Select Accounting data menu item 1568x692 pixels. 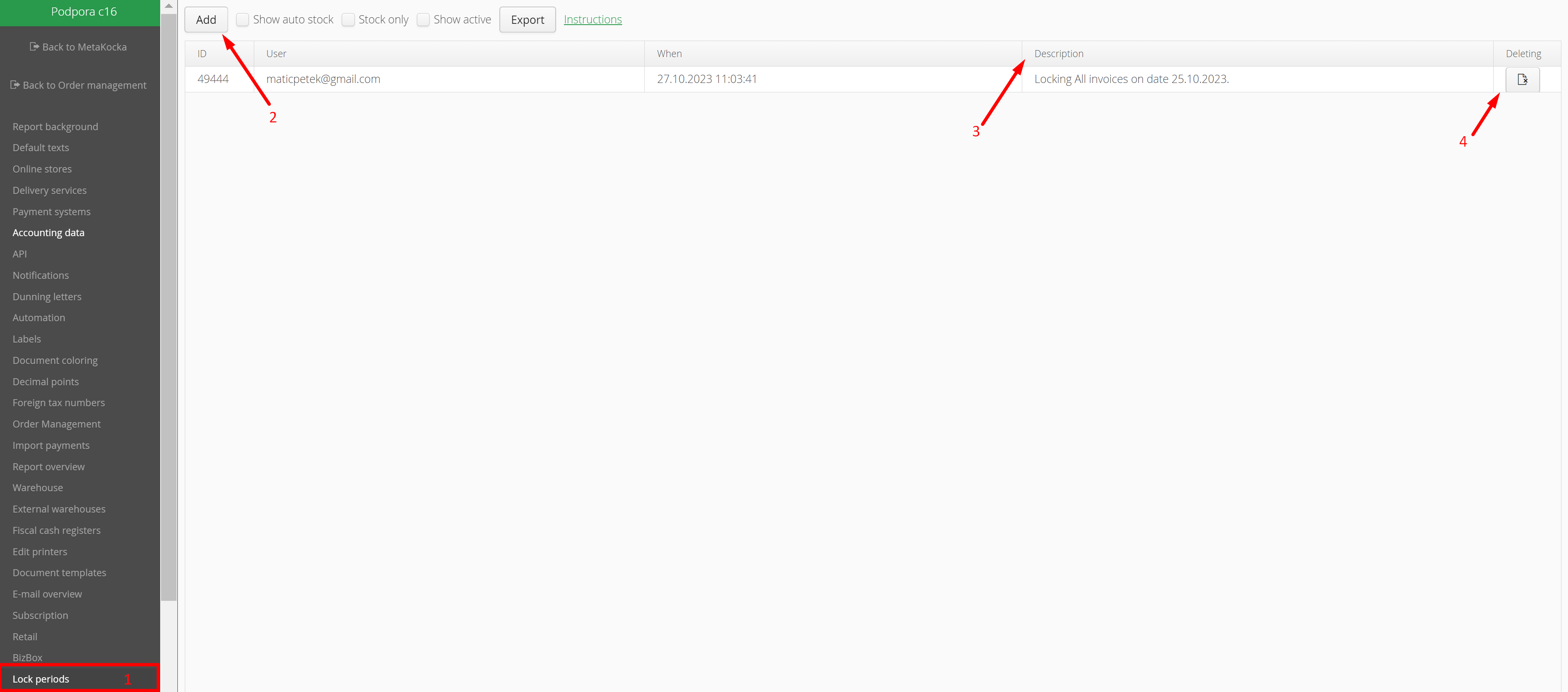click(48, 232)
